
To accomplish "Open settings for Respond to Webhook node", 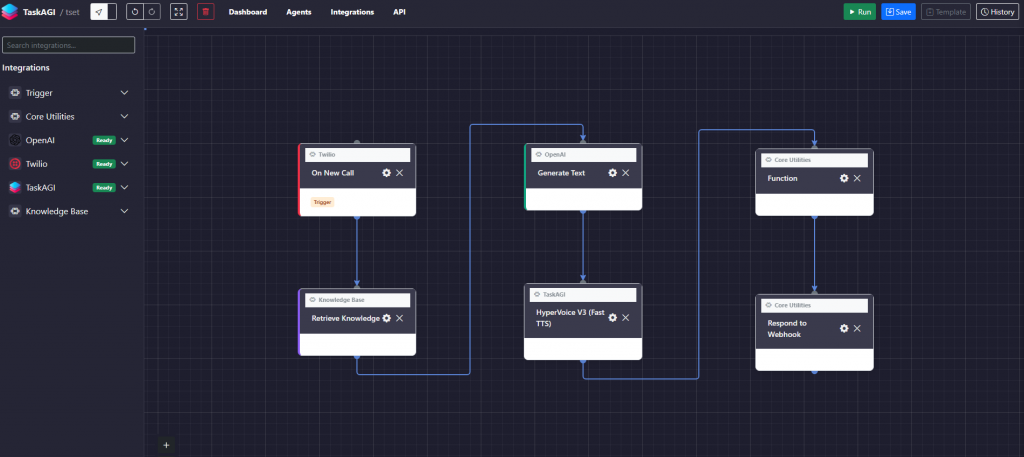I will click(844, 328).
